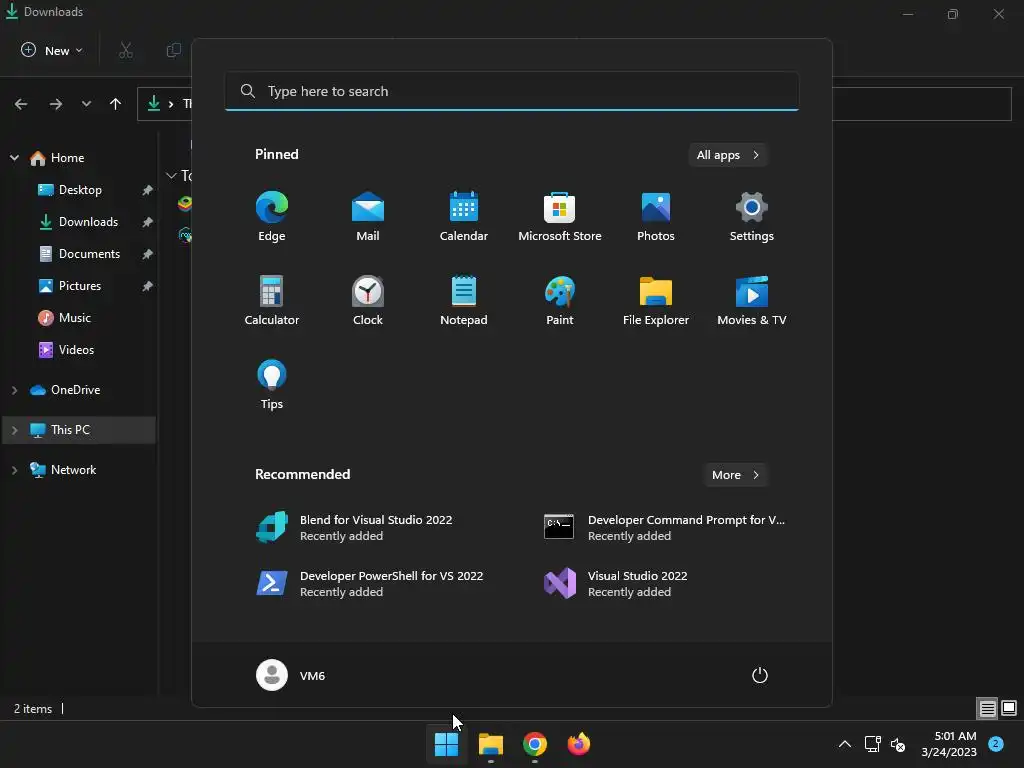Screen dimensions: 1024x768
Task: Unpin Pictures using its pin icon
Action: (x=148, y=286)
